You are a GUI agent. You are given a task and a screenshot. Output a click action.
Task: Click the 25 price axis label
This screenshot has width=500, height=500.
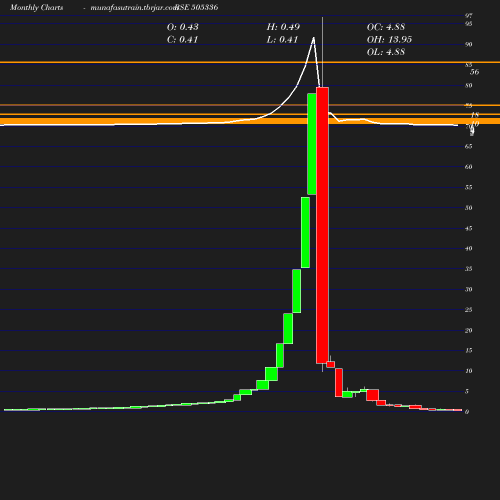469,310
